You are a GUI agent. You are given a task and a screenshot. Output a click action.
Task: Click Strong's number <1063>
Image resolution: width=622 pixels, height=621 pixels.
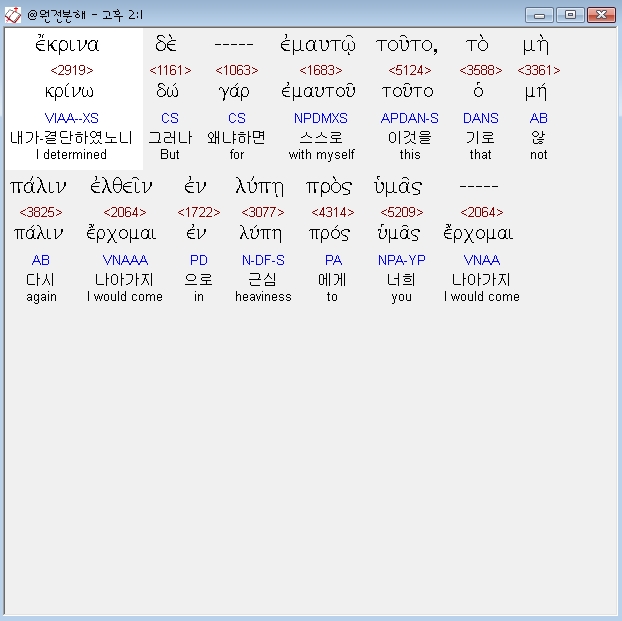coord(237,70)
